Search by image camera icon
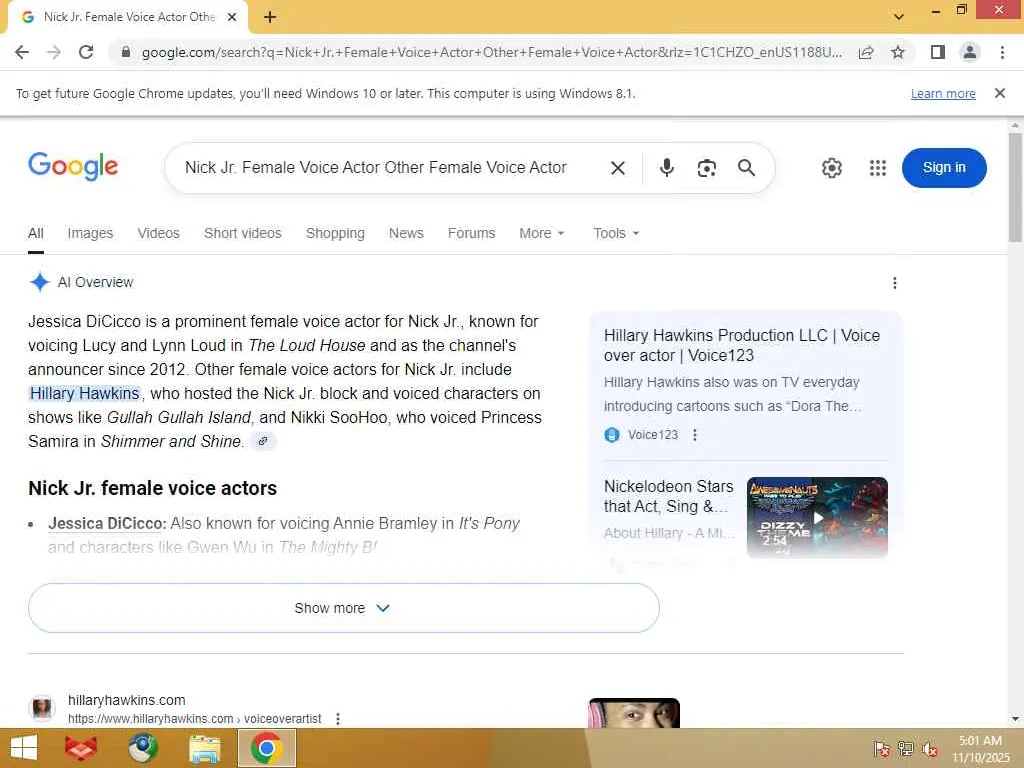This screenshot has width=1024, height=768. coord(707,168)
